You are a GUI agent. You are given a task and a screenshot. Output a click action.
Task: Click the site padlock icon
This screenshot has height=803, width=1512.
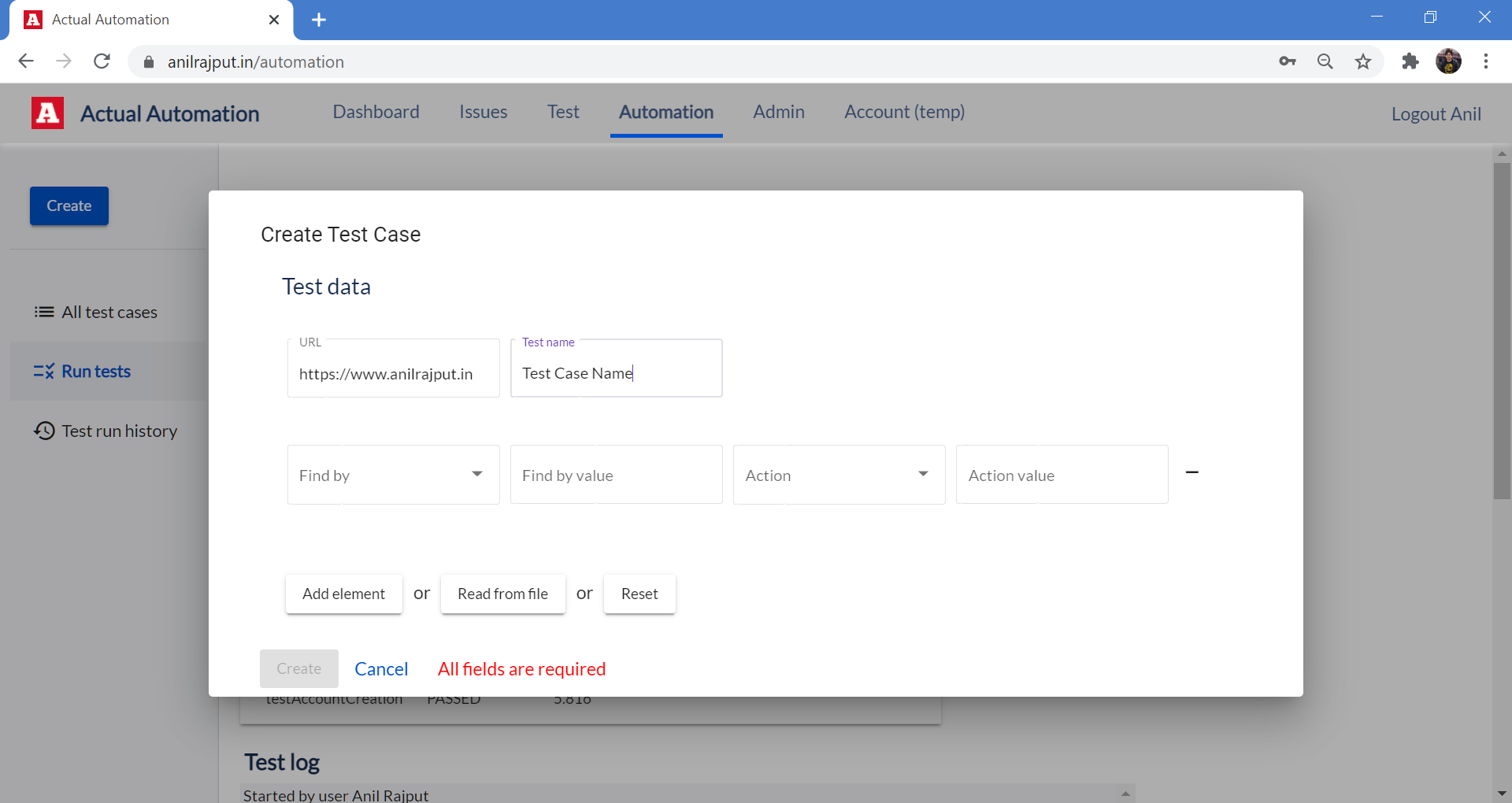tap(149, 61)
